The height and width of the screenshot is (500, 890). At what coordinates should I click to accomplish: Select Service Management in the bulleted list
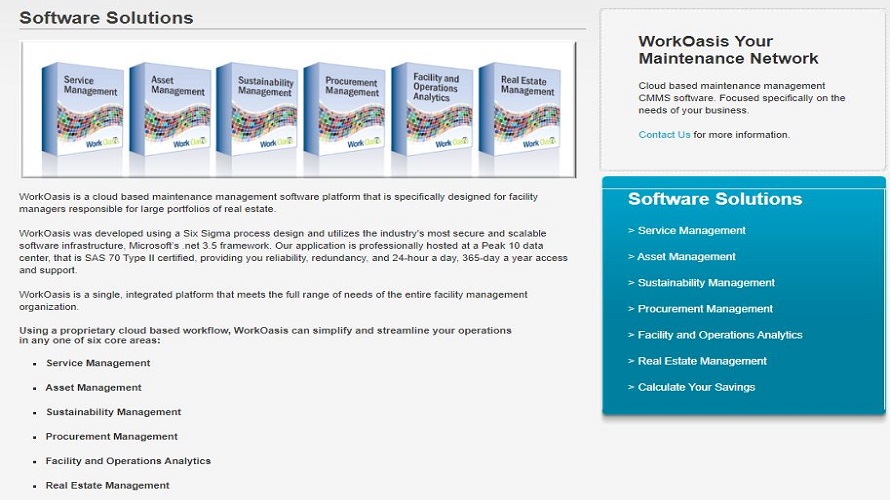tap(98, 363)
